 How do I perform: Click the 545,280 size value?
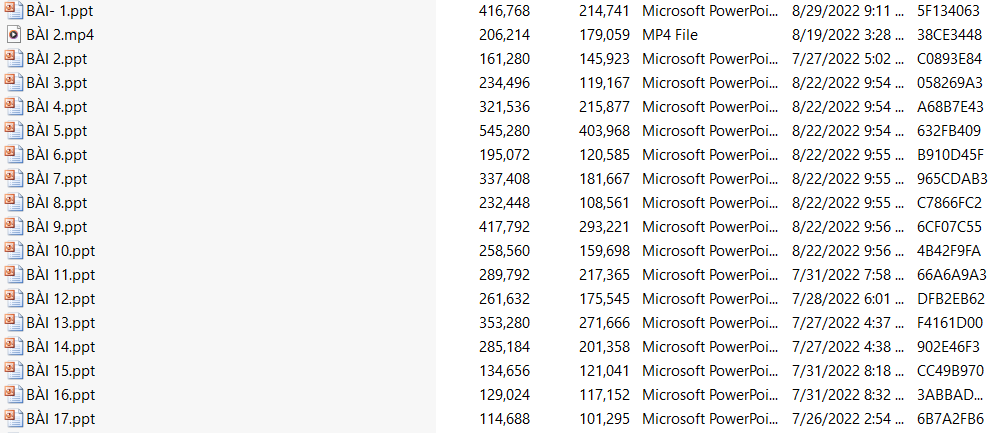(x=504, y=130)
